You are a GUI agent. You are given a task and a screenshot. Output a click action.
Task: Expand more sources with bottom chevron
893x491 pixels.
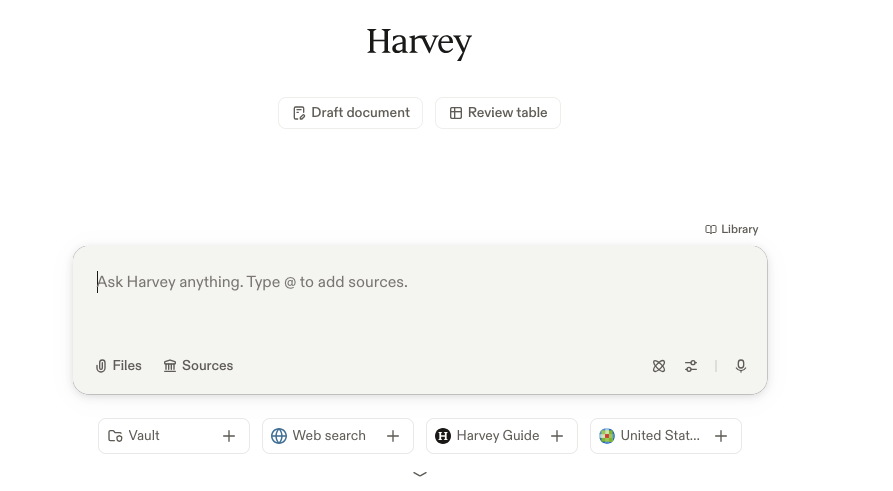click(x=420, y=474)
